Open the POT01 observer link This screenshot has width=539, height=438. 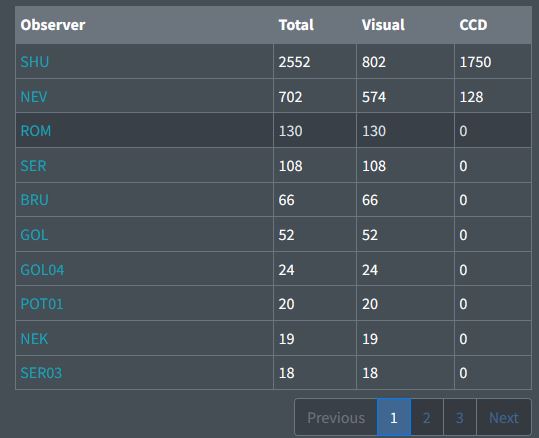tap(42, 304)
